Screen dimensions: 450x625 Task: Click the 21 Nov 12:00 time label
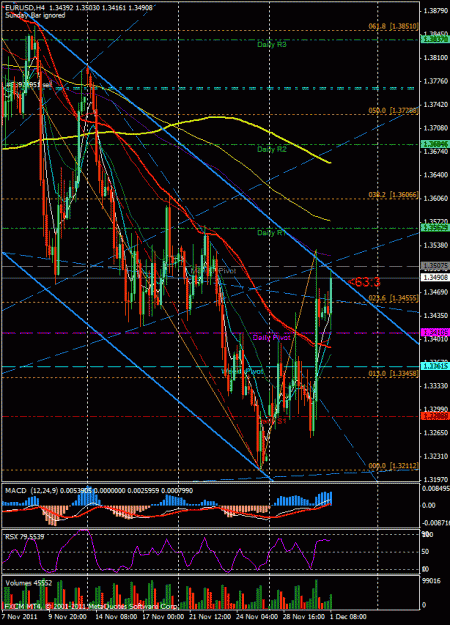pyautogui.click(x=208, y=616)
